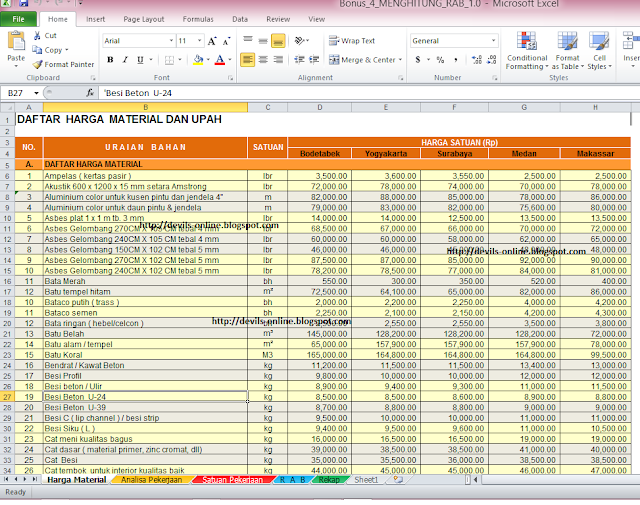Toggle Italic formatting
Screen dimensions: 640x505
123,60
